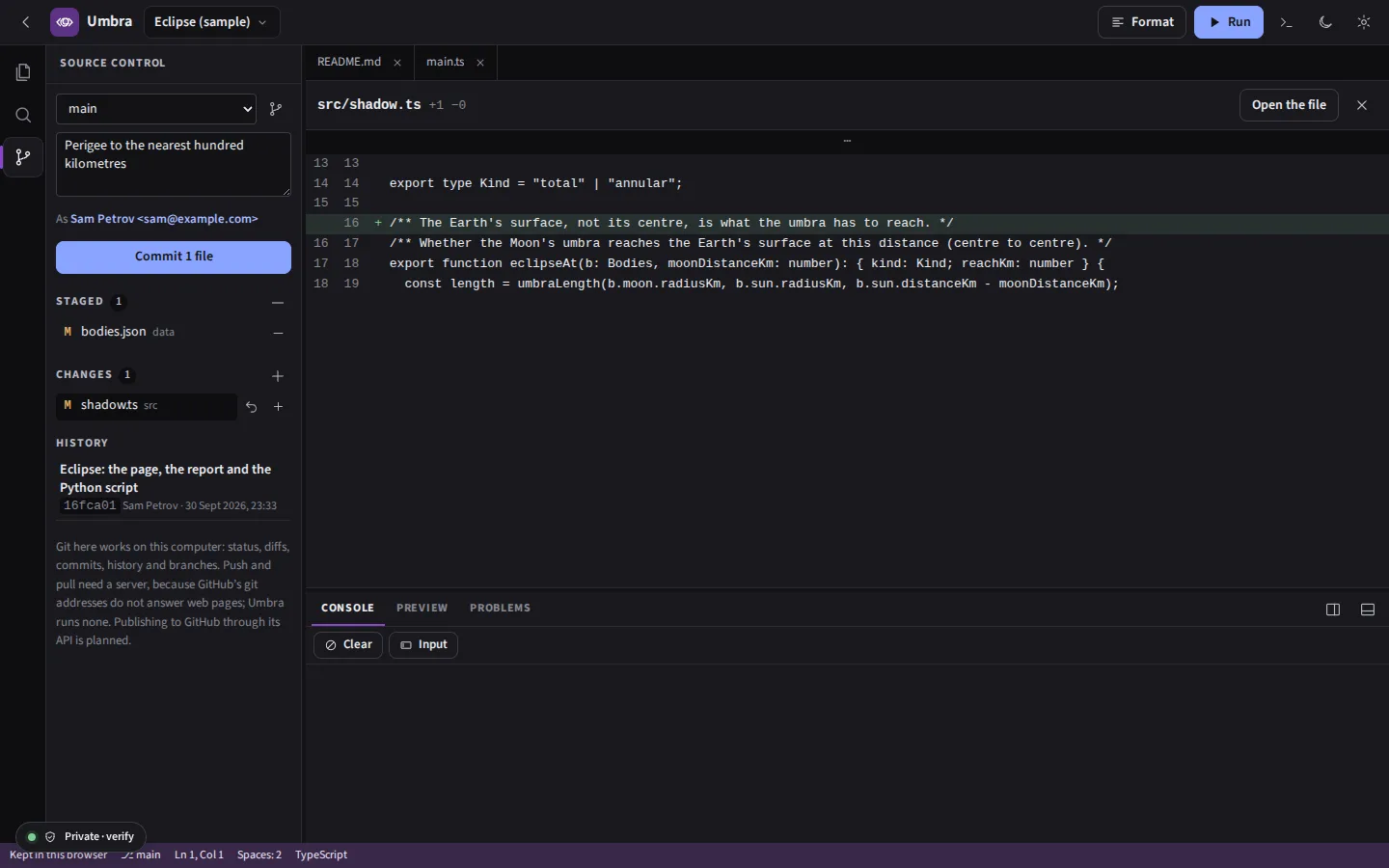Select changed file shadow.ts

coord(147,406)
